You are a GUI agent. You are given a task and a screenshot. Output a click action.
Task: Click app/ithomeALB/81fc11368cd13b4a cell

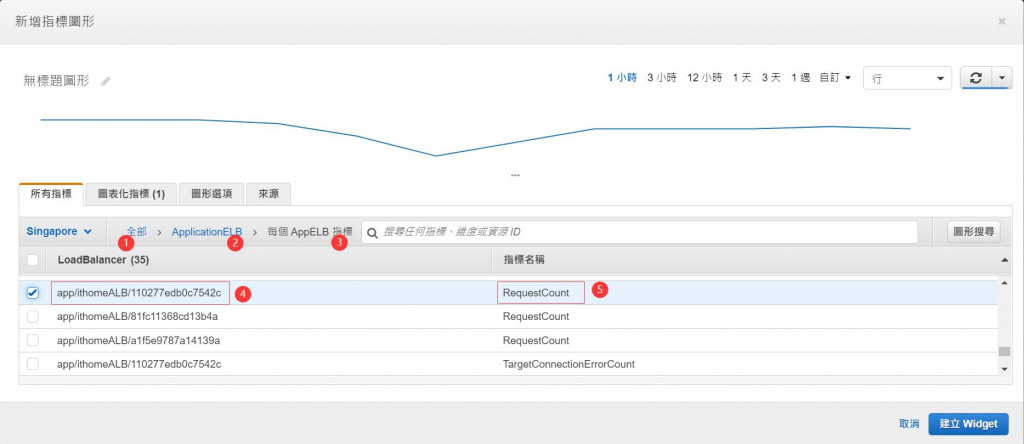[137, 317]
